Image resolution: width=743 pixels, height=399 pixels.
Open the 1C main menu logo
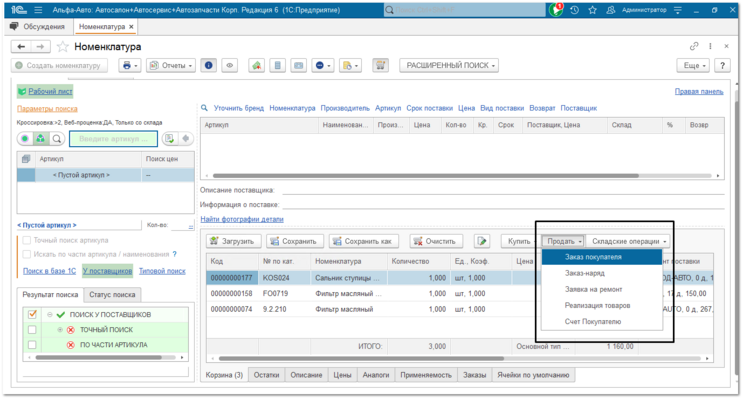[19, 9]
